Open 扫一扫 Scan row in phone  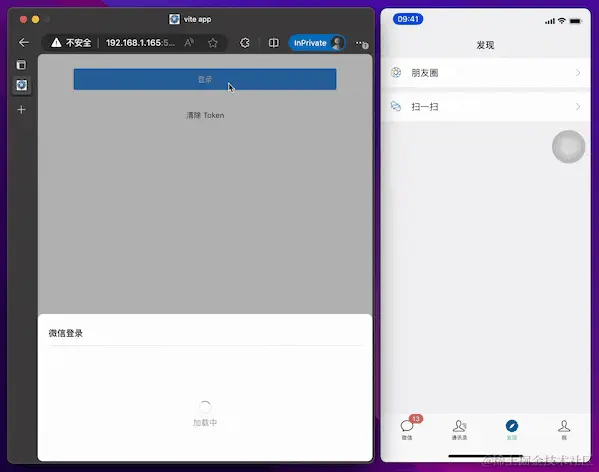click(x=485, y=107)
